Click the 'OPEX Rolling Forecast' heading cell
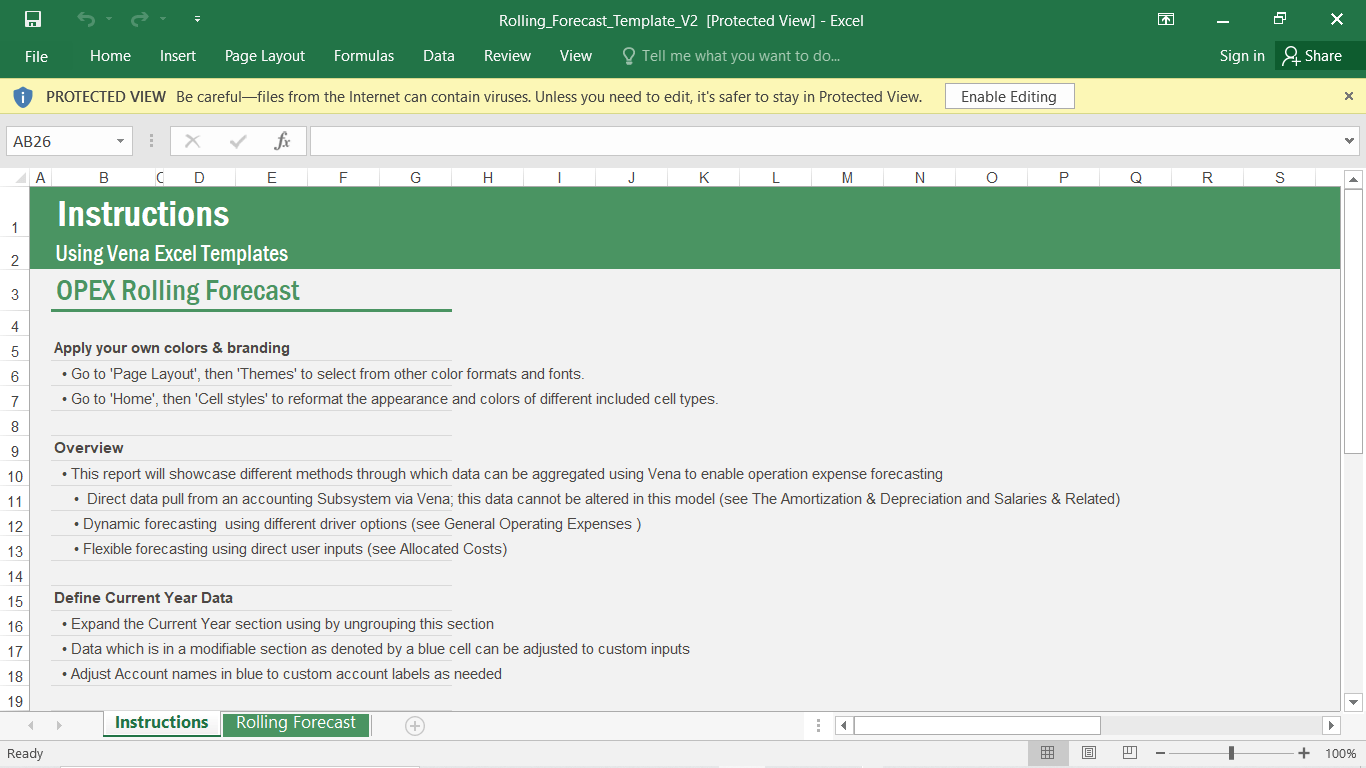 [x=178, y=291]
